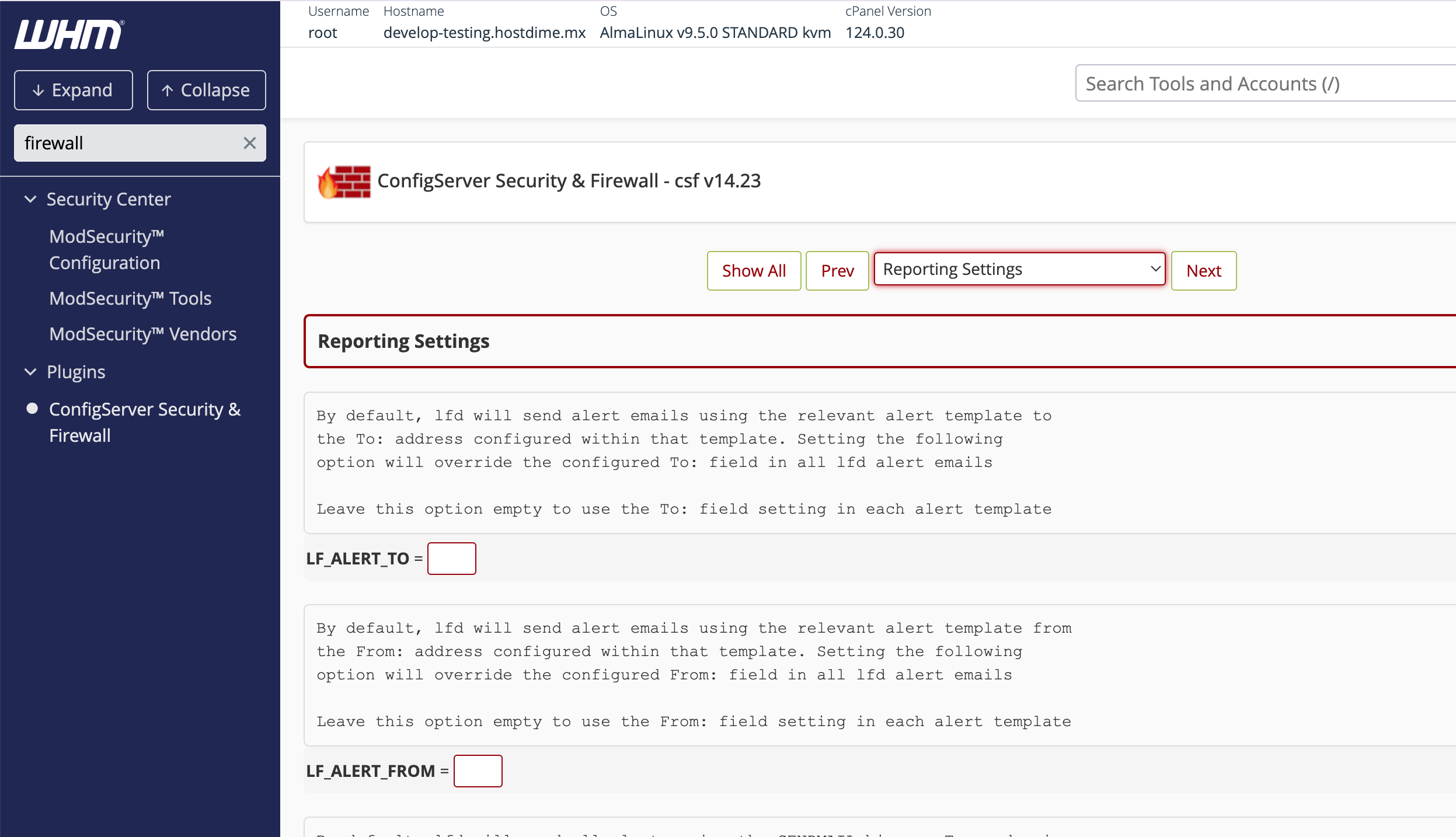Screen dimensions: 1456x837
Task: Click the Show All button
Action: pos(754,271)
